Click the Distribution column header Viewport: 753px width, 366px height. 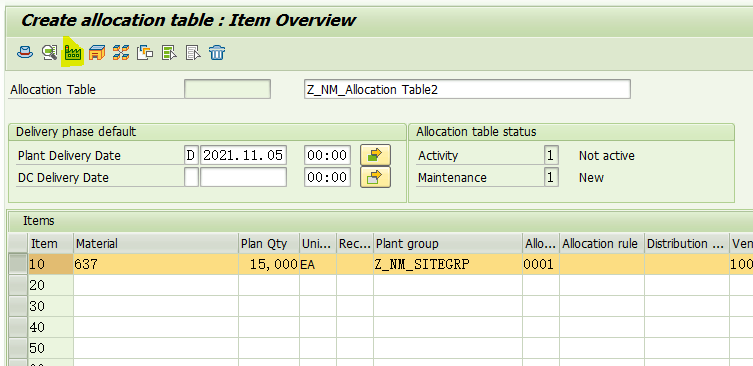click(687, 243)
